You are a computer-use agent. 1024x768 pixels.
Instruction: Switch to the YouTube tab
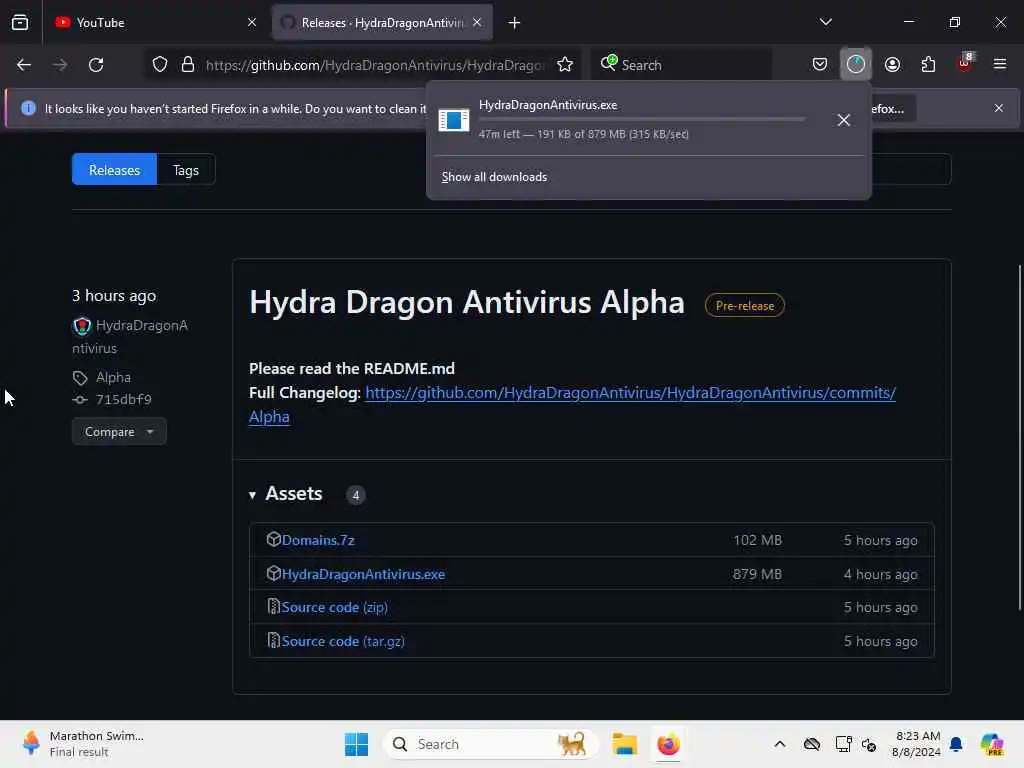pos(155,23)
